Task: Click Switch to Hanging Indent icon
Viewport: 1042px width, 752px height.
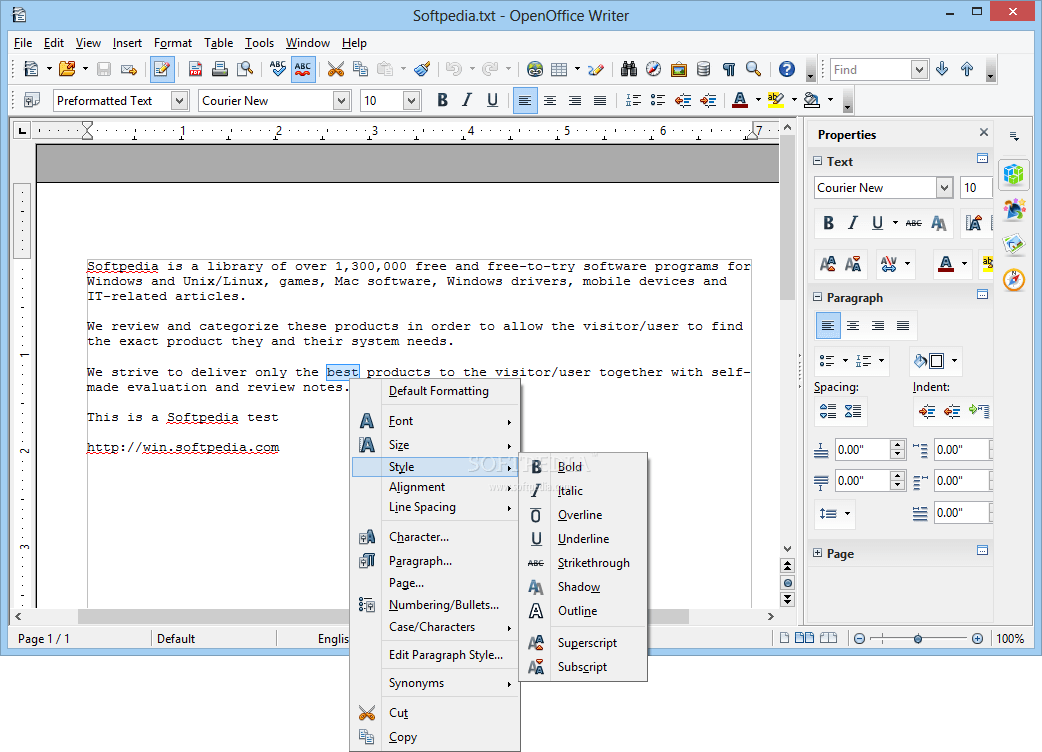Action: tap(979, 411)
